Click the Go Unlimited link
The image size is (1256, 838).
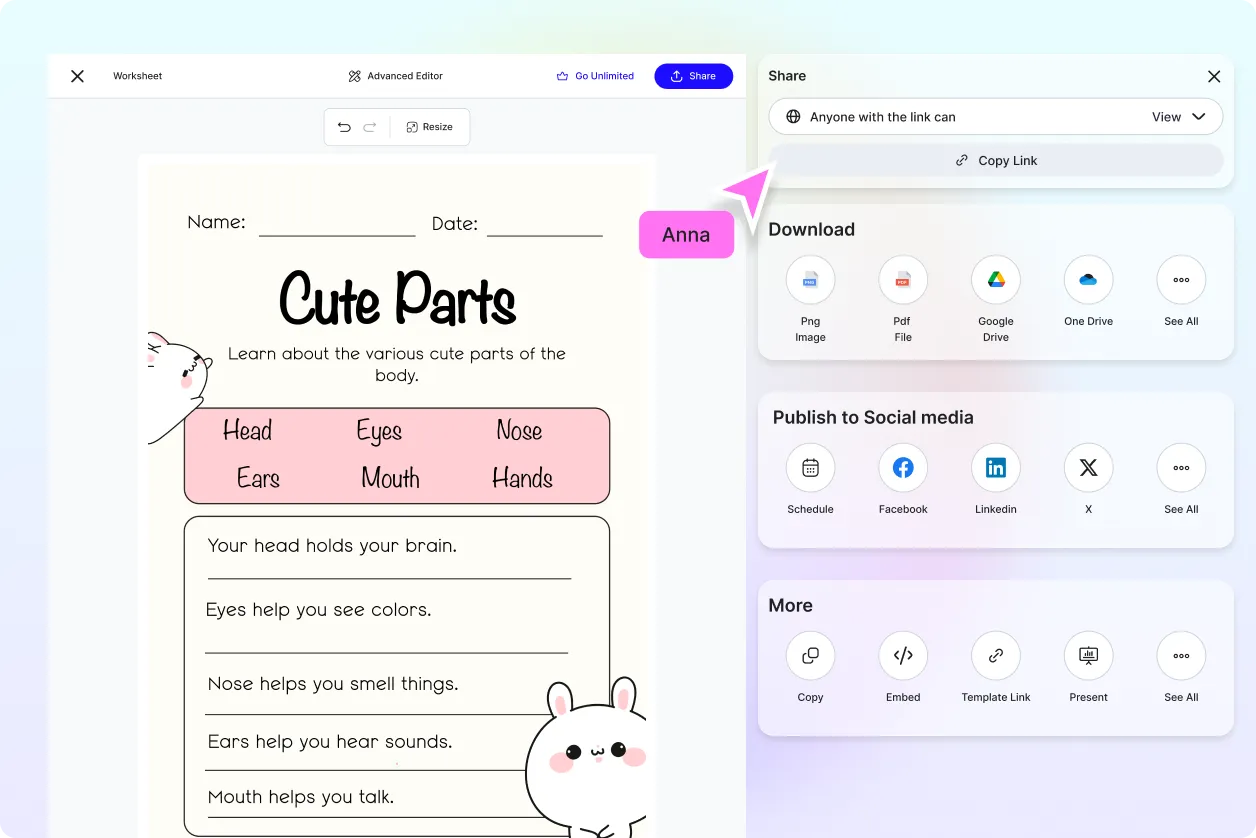point(595,76)
